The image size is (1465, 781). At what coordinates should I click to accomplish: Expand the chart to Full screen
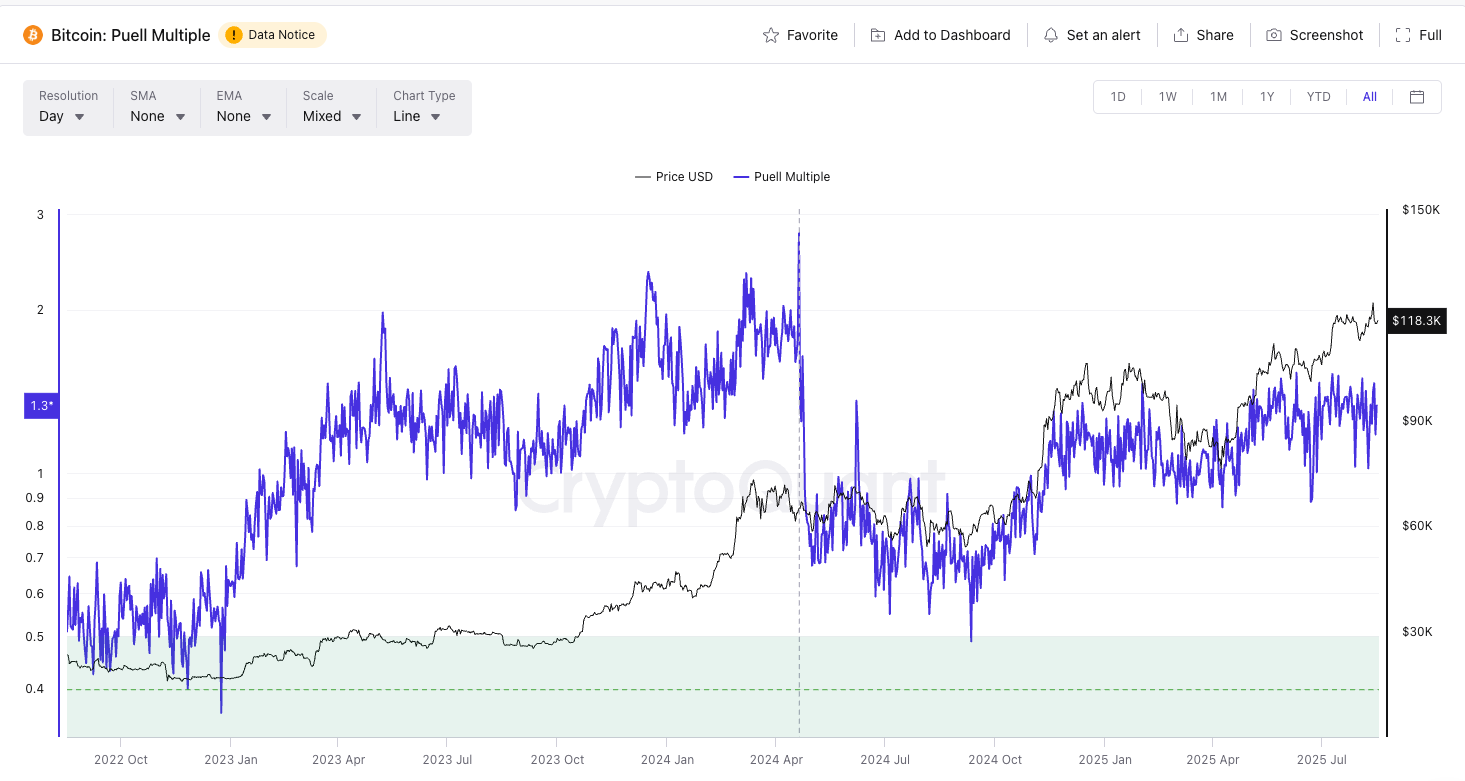pyautogui.click(x=1418, y=35)
